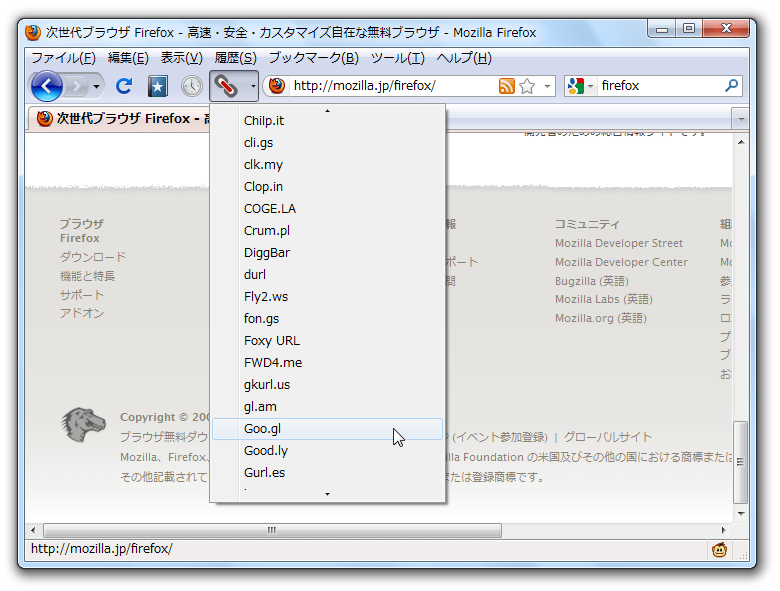Click the horizontal scrollbar right arrow
This screenshot has height=591, width=780.
723,530
